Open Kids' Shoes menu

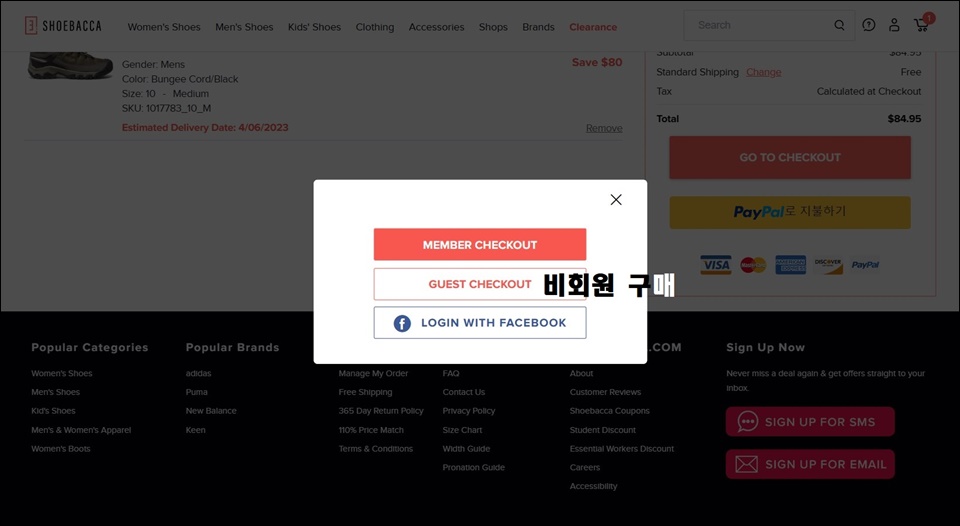pos(314,27)
